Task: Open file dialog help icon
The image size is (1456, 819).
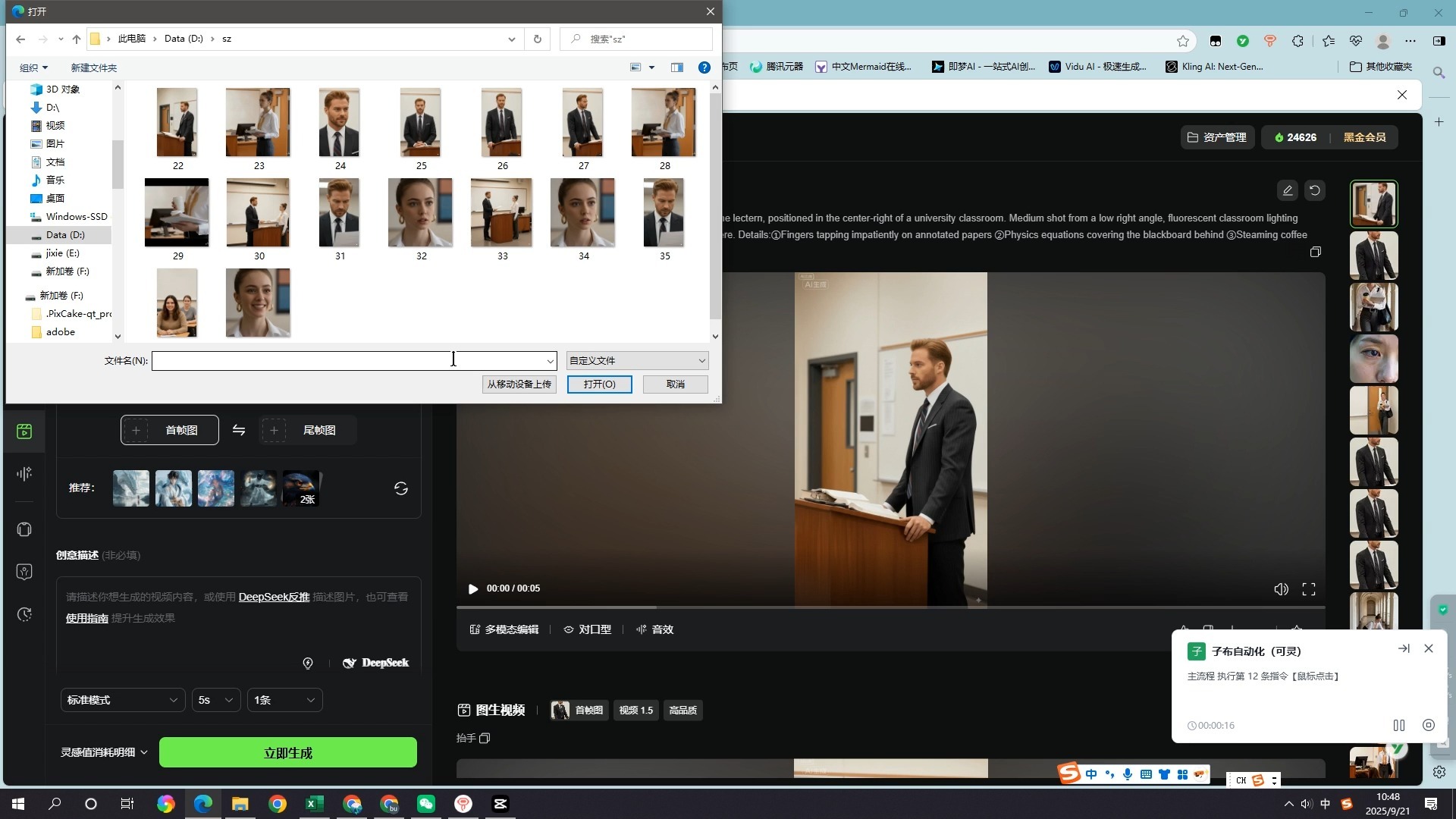Action: [704, 67]
